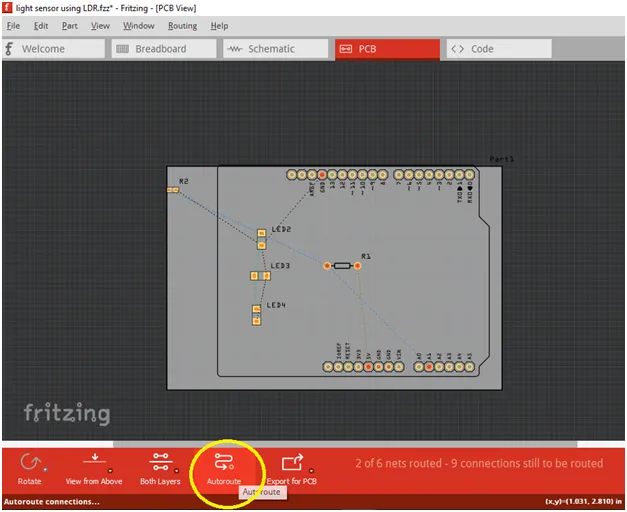627x512 pixels.
Task: Click the Export for PCB icon
Action: pos(292,462)
